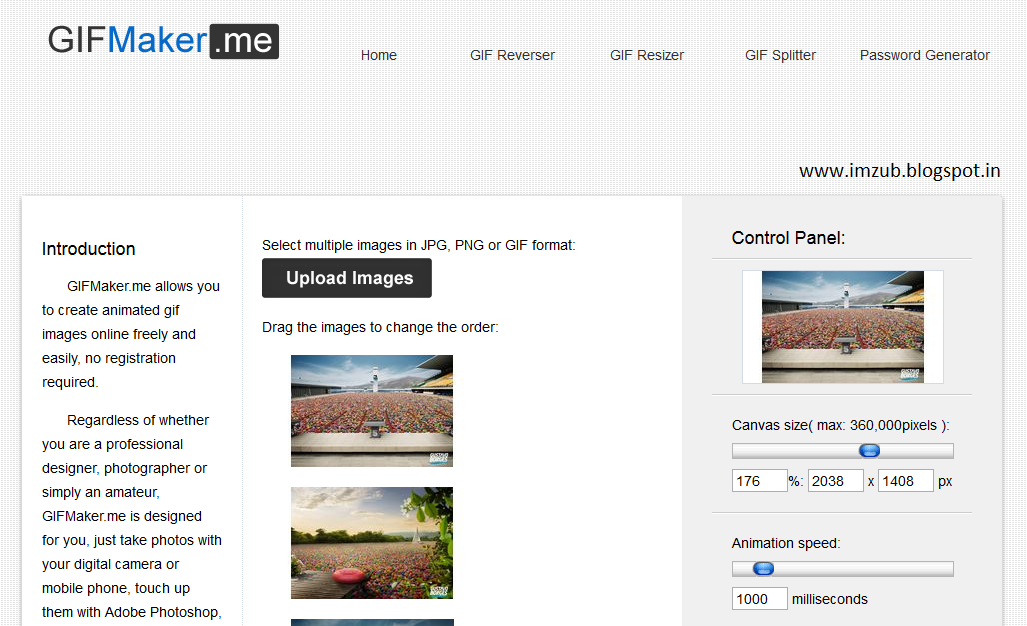
Task: Open the Password Generator page
Action: [x=924, y=55]
